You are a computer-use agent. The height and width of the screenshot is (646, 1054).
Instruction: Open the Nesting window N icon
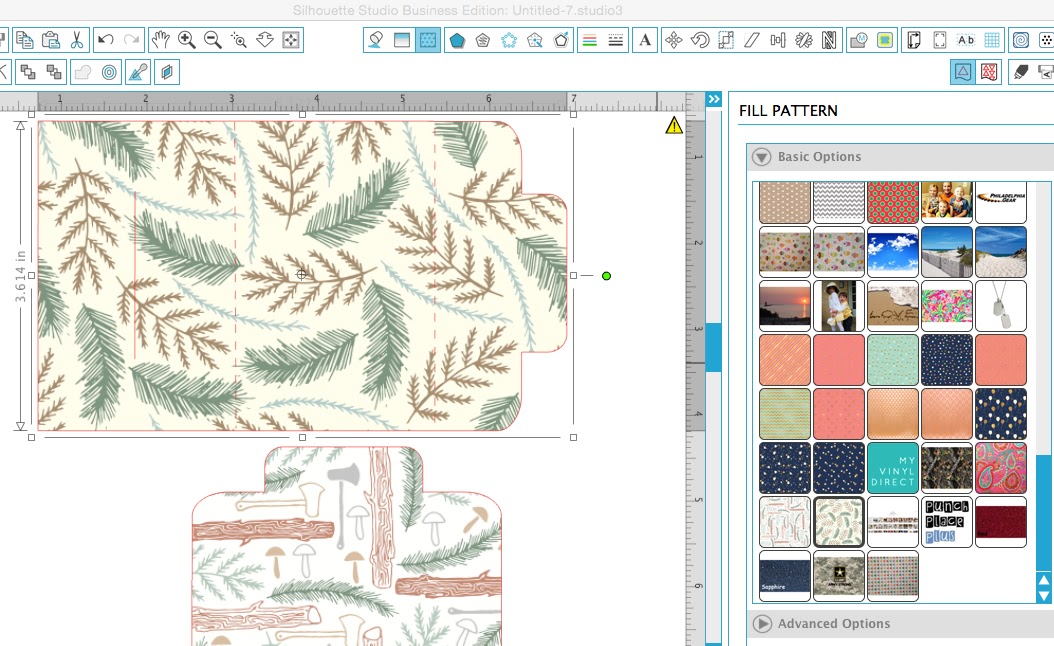click(829, 40)
